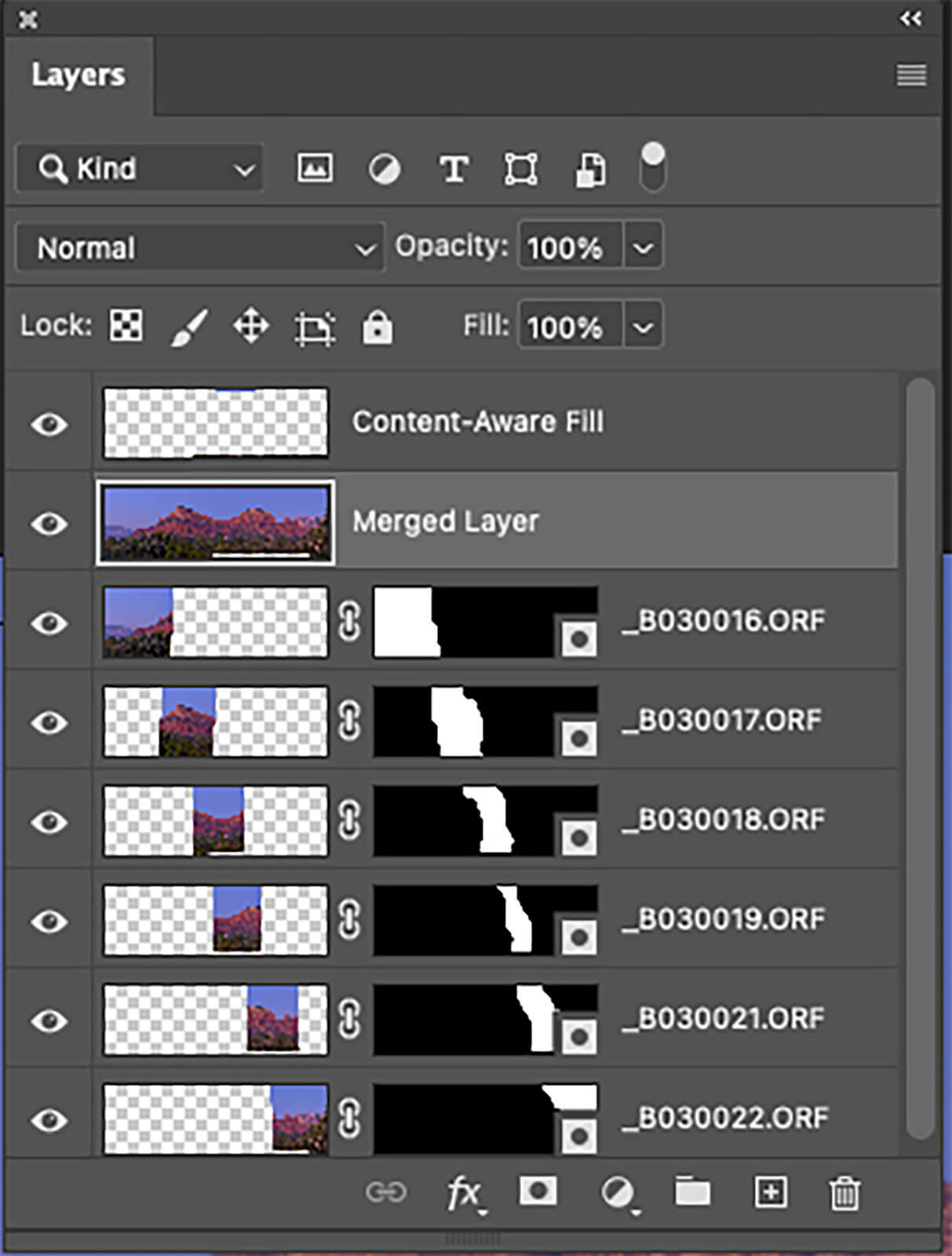
Task: Open the Normal blend mode dropdown
Action: 199,248
